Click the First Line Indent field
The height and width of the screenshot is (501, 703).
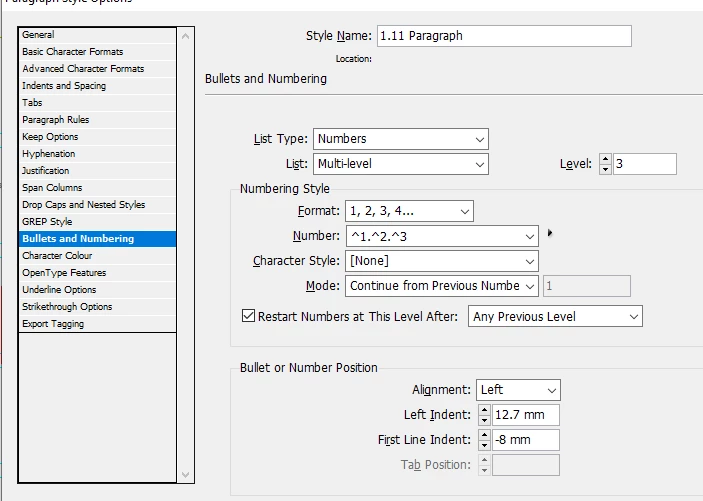pyautogui.click(x=525, y=440)
